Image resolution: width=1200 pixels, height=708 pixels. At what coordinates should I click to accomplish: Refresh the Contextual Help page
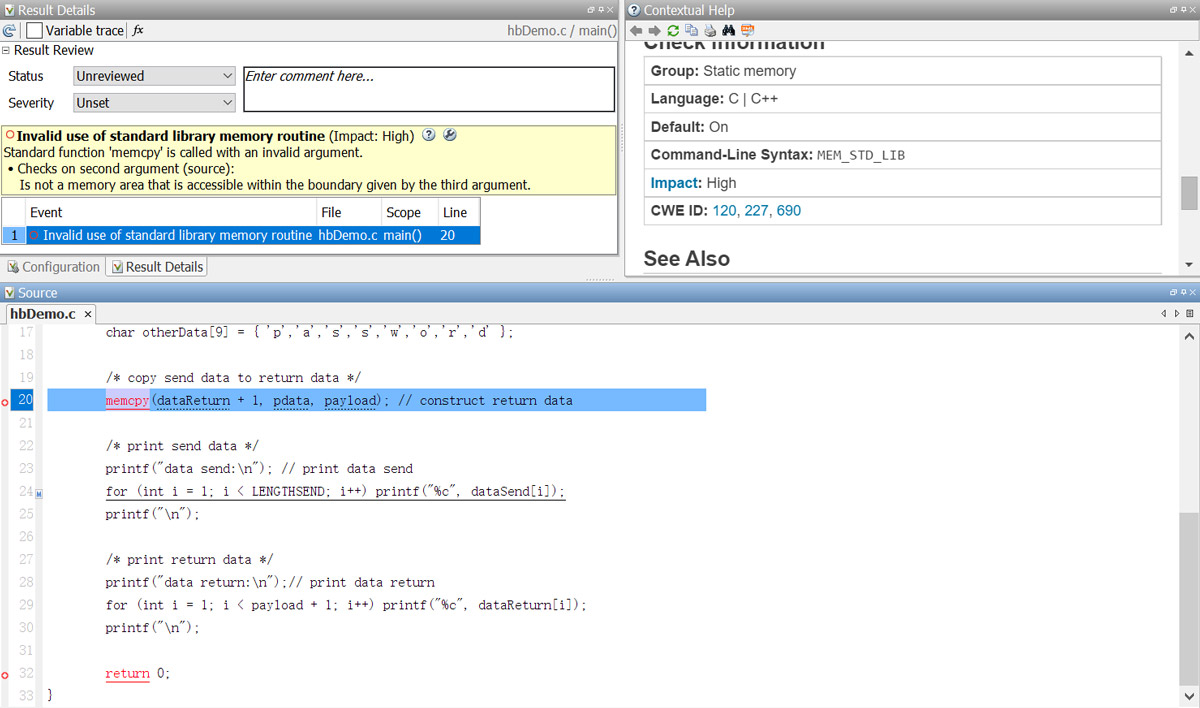[672, 31]
